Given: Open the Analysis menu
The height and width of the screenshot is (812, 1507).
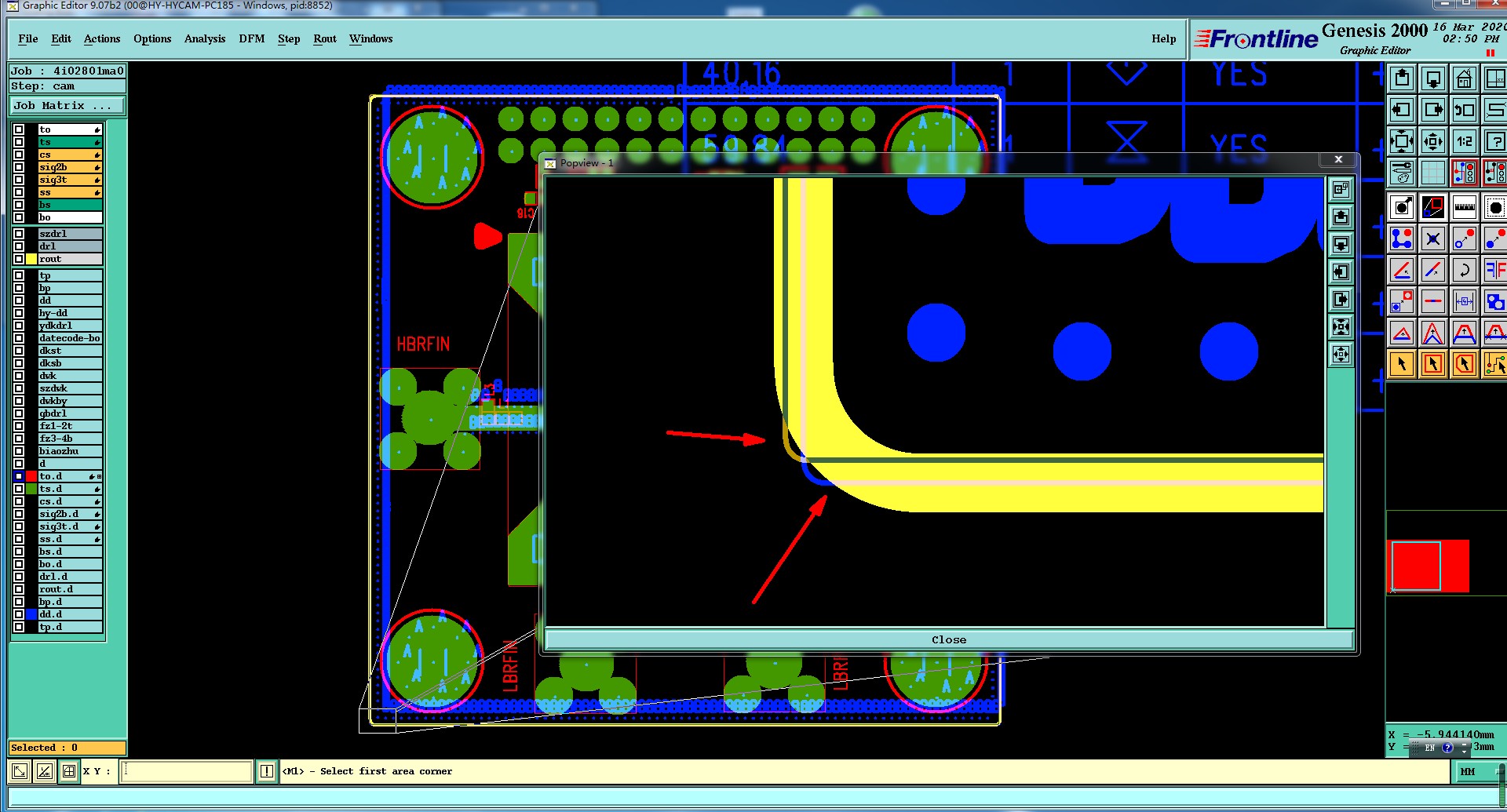Looking at the screenshot, I should pyautogui.click(x=205, y=38).
